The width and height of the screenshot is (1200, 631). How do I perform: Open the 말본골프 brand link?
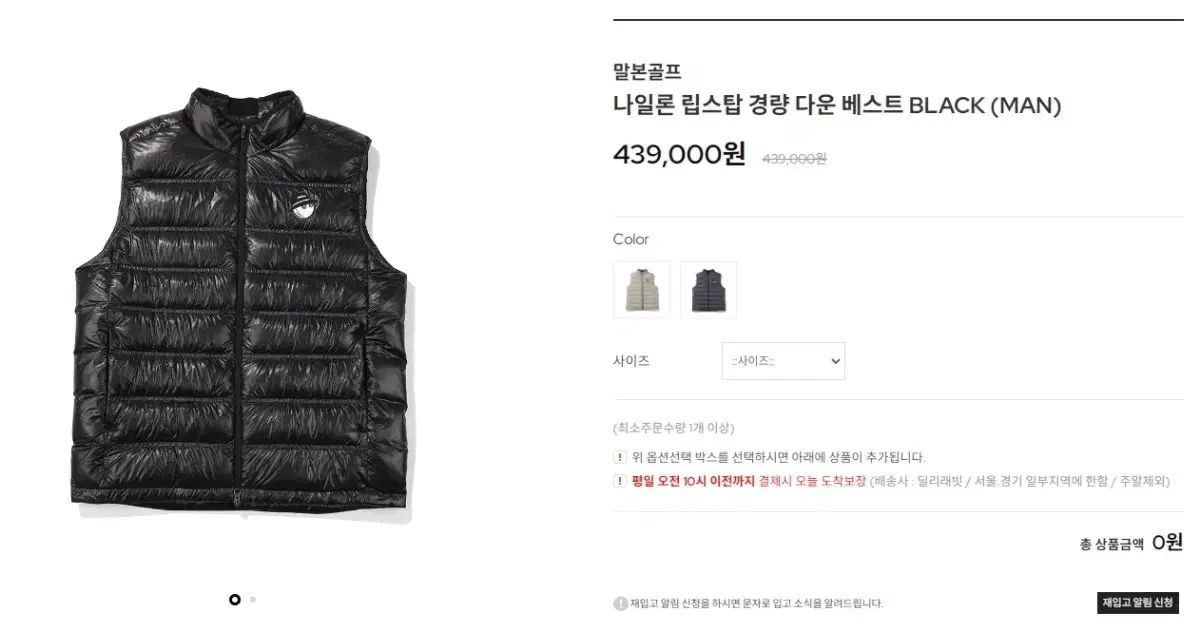[646, 71]
